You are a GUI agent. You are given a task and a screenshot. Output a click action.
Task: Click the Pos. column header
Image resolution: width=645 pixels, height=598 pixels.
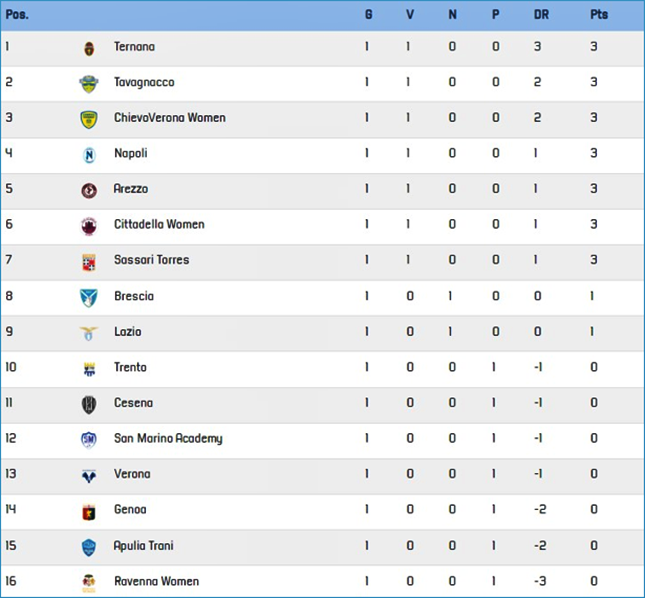coord(17,15)
